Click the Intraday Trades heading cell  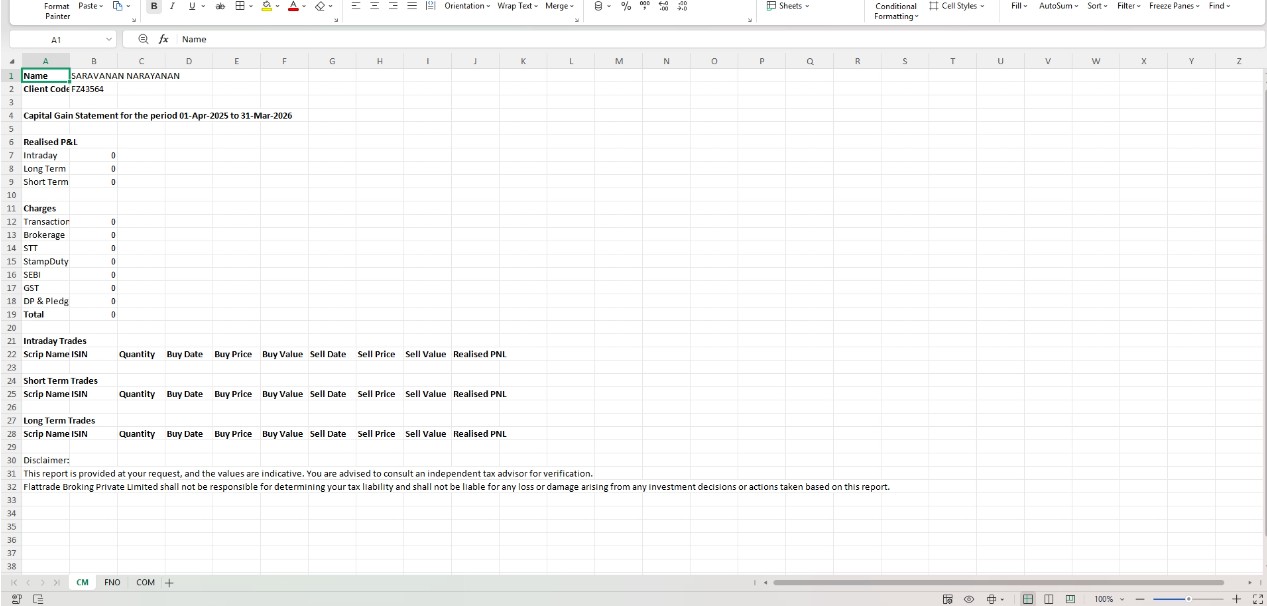[x=55, y=341]
